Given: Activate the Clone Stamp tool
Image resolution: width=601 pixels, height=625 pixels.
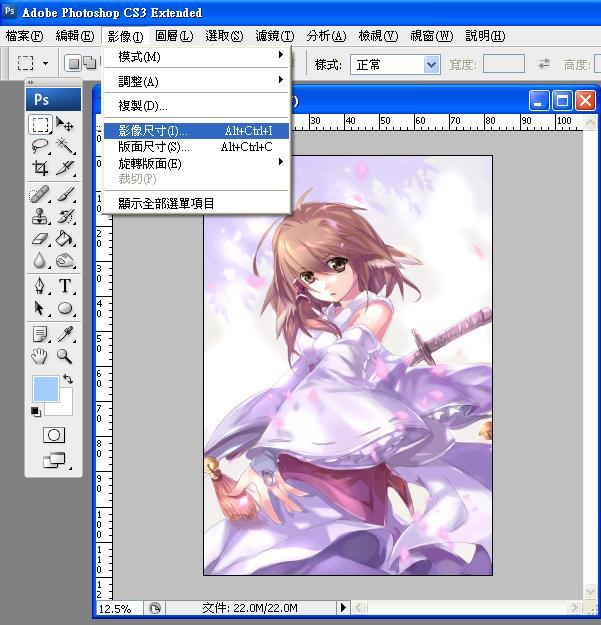Looking at the screenshot, I should tap(40, 216).
